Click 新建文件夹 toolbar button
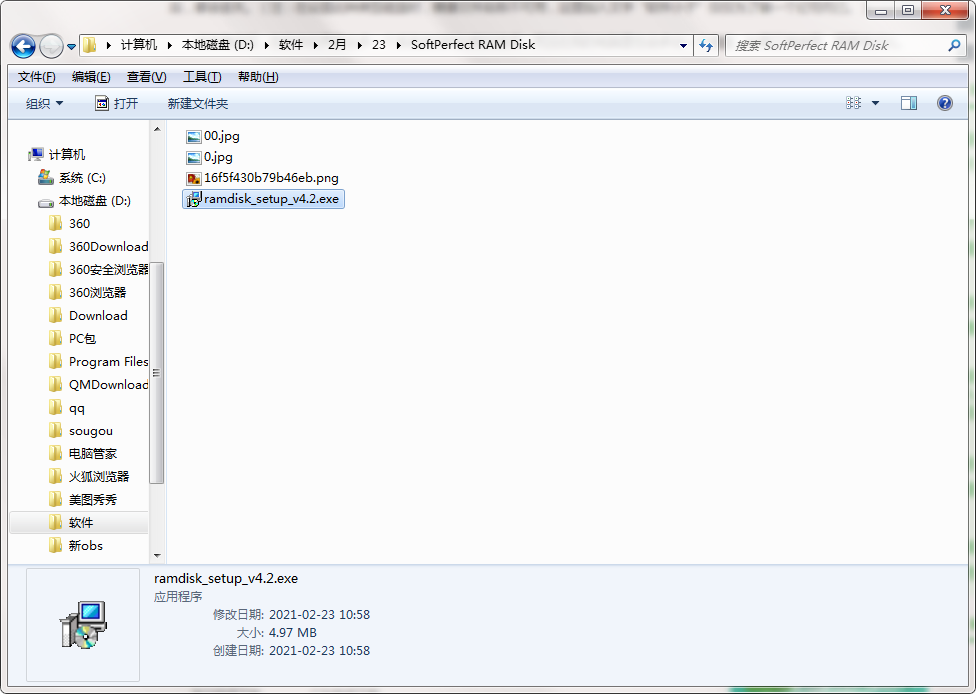 tap(198, 103)
